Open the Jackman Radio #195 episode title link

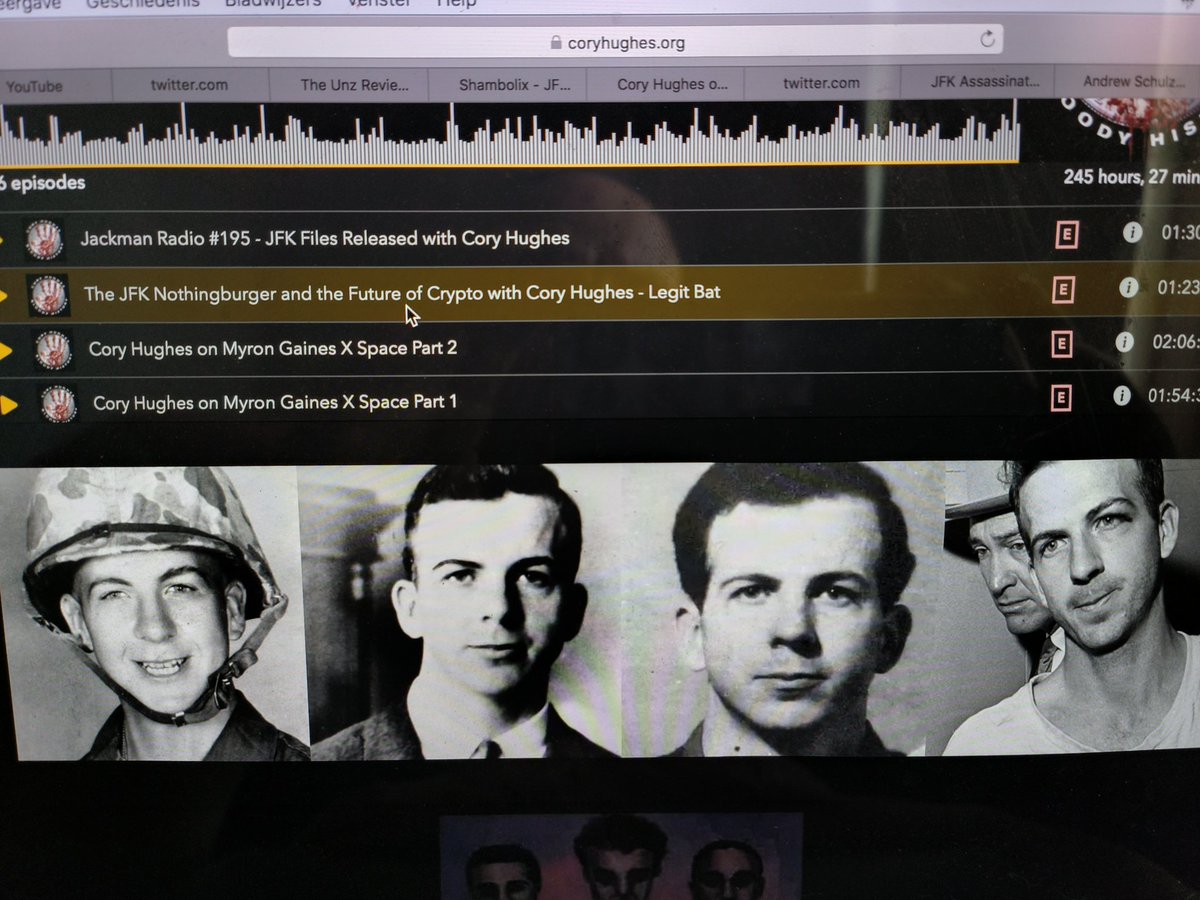(x=325, y=238)
